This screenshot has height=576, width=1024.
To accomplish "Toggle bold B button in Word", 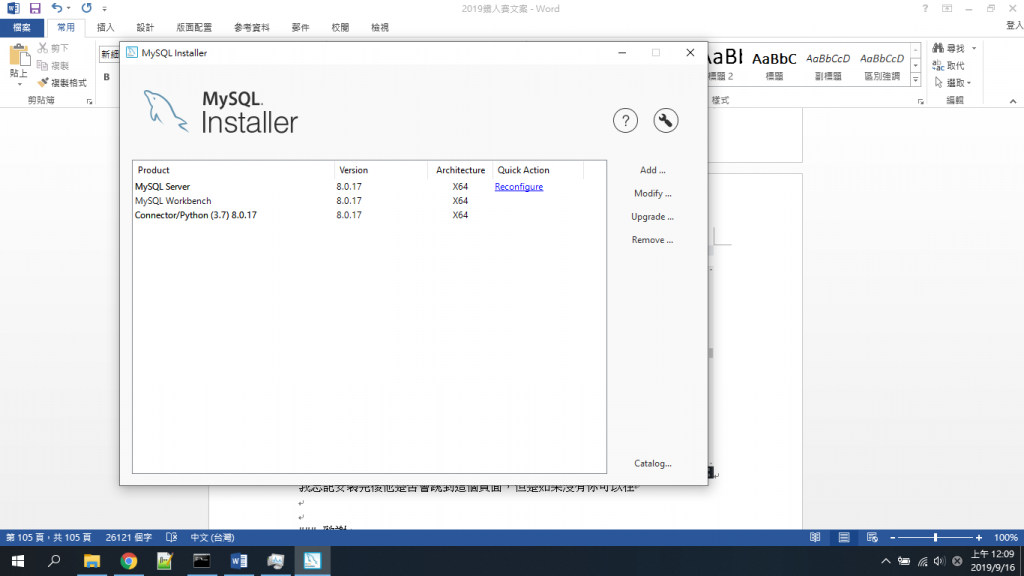I will [x=106, y=77].
